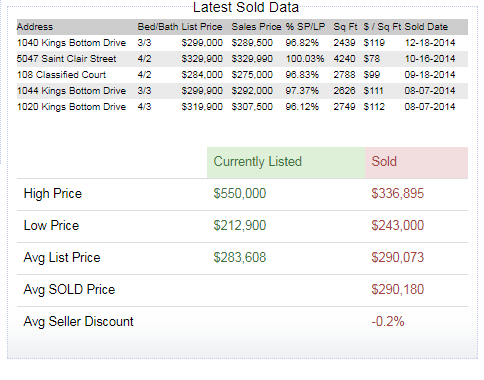This screenshot has width=484, height=380.
Task: Click list price $329,900
Action: pos(202,59)
